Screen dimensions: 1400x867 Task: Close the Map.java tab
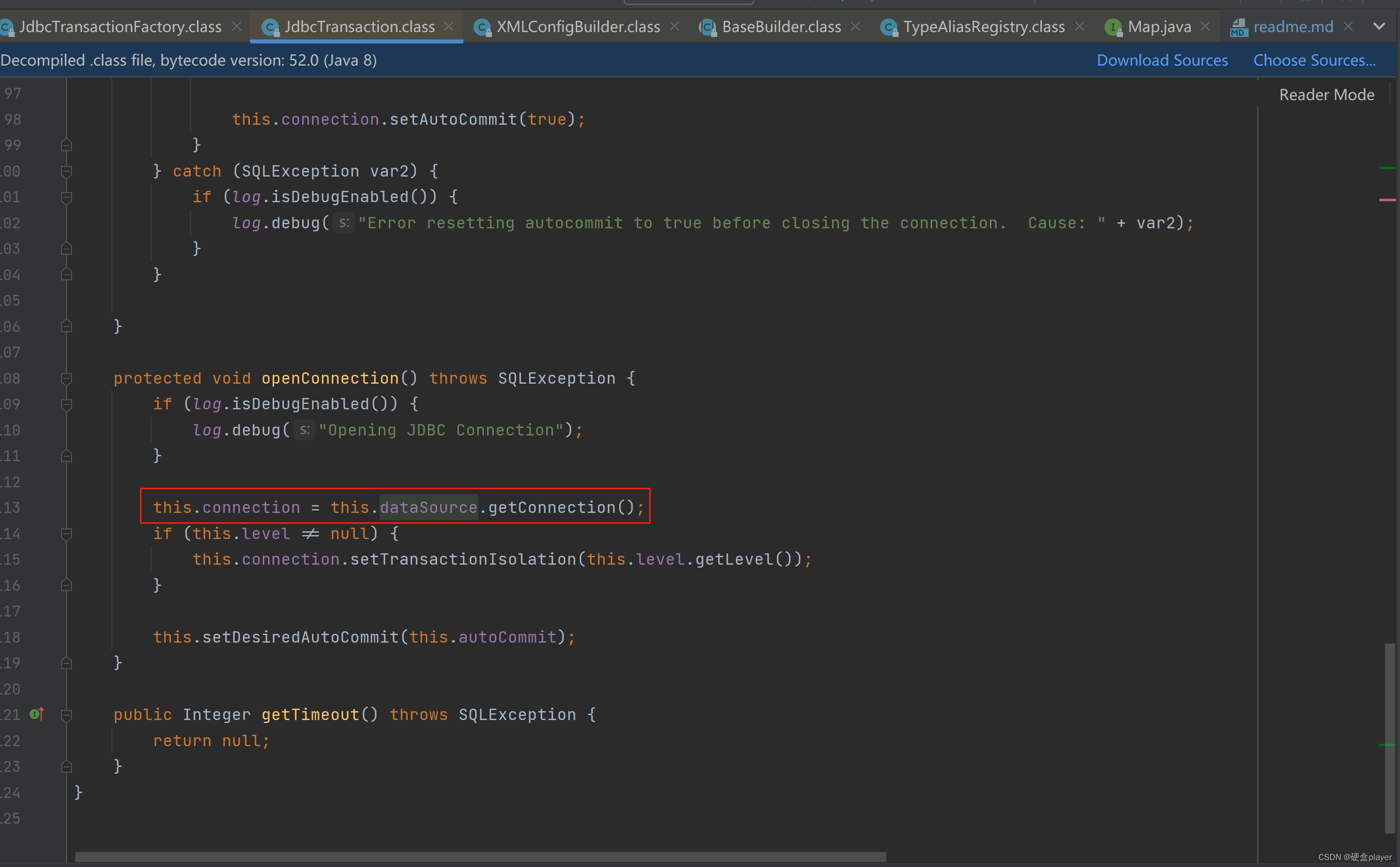pyautogui.click(x=1205, y=26)
